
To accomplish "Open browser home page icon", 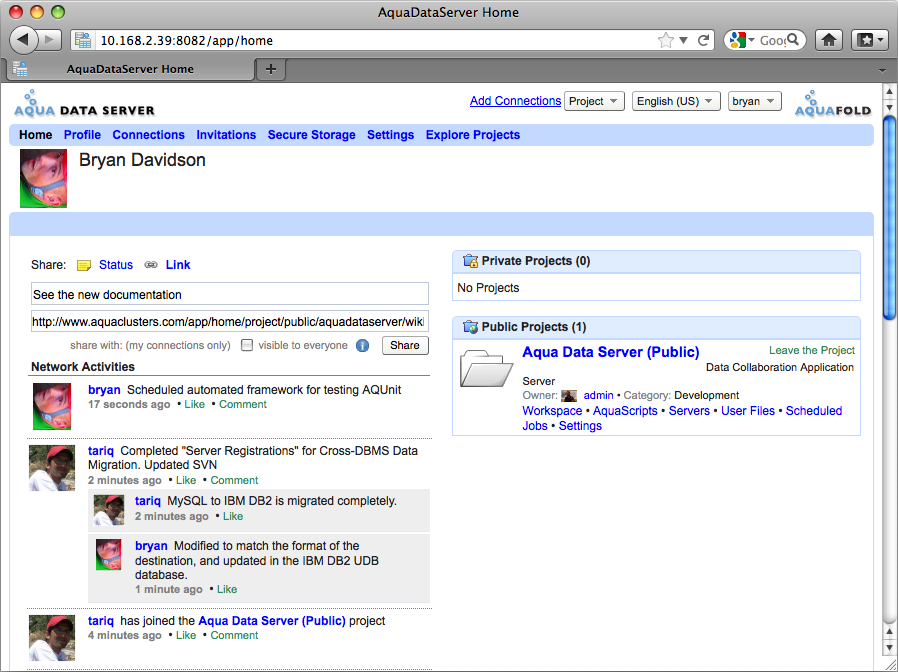I will [x=829, y=40].
